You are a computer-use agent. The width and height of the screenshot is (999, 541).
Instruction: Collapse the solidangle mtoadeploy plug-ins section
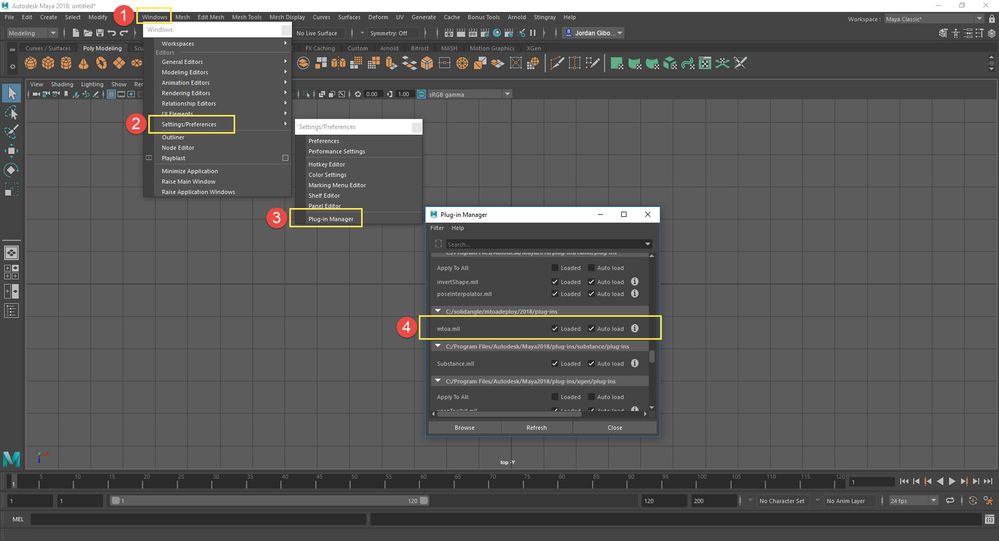tap(438, 311)
